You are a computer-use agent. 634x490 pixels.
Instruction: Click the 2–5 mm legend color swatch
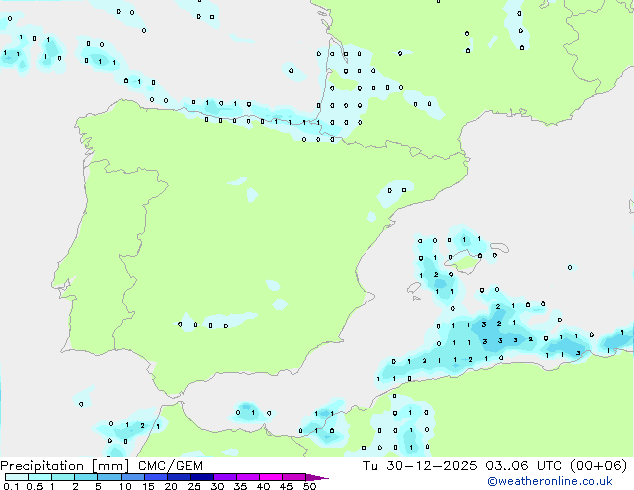click(86, 477)
